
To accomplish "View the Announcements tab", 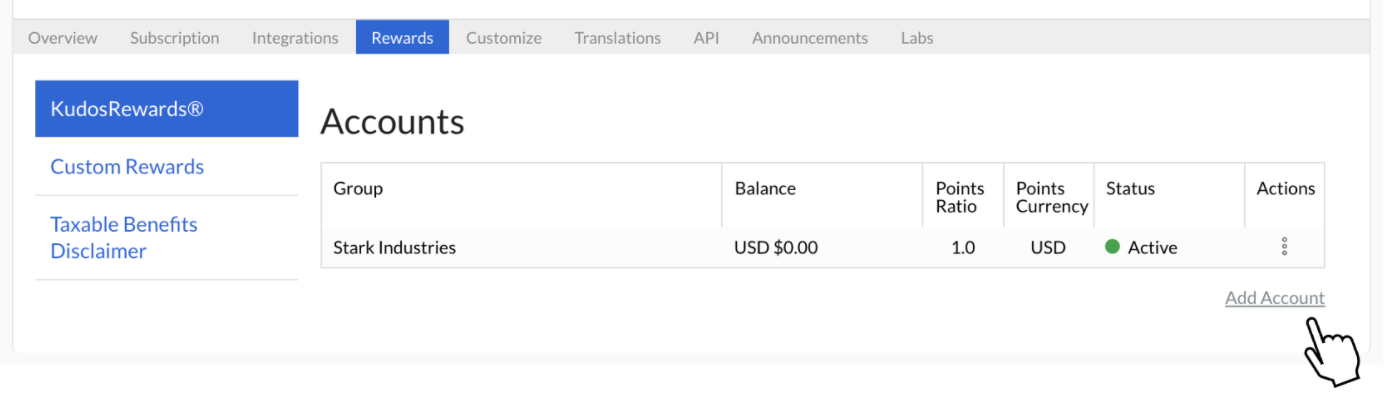I will coord(810,38).
